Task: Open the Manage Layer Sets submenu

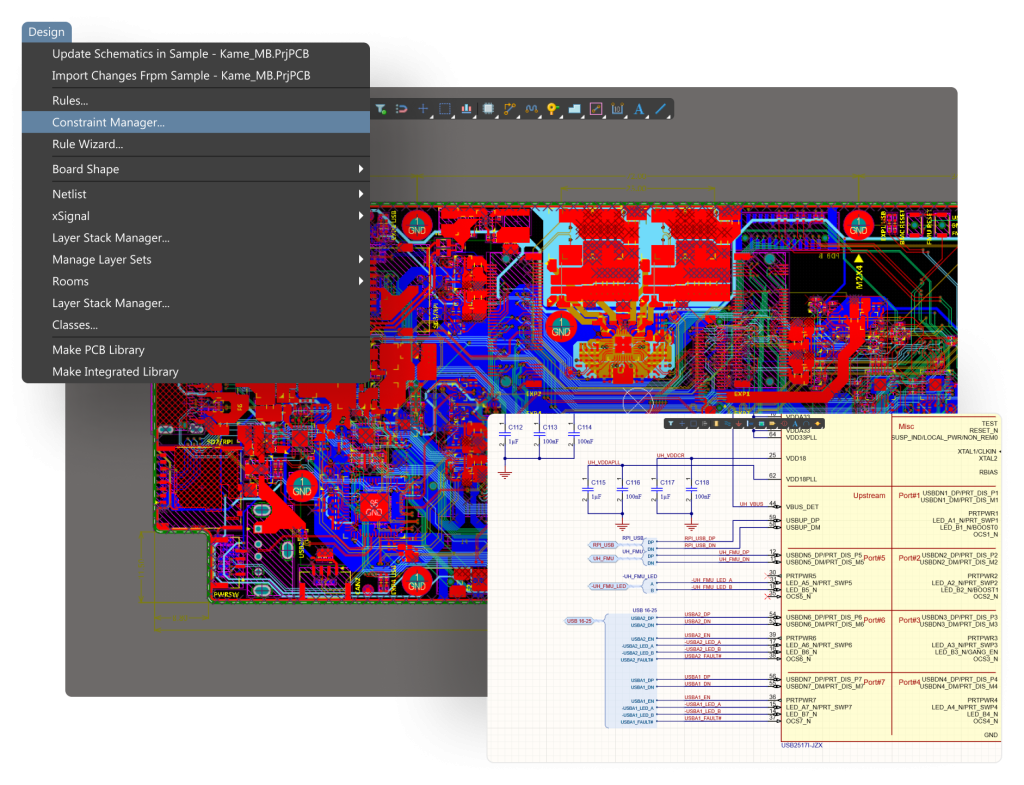Action: (360, 260)
